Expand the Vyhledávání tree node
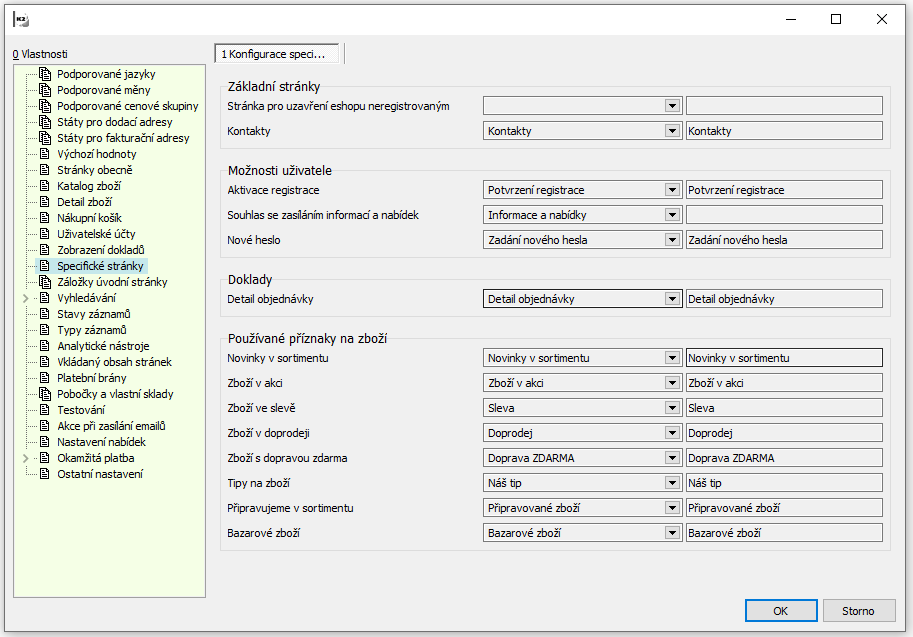 click(26, 298)
